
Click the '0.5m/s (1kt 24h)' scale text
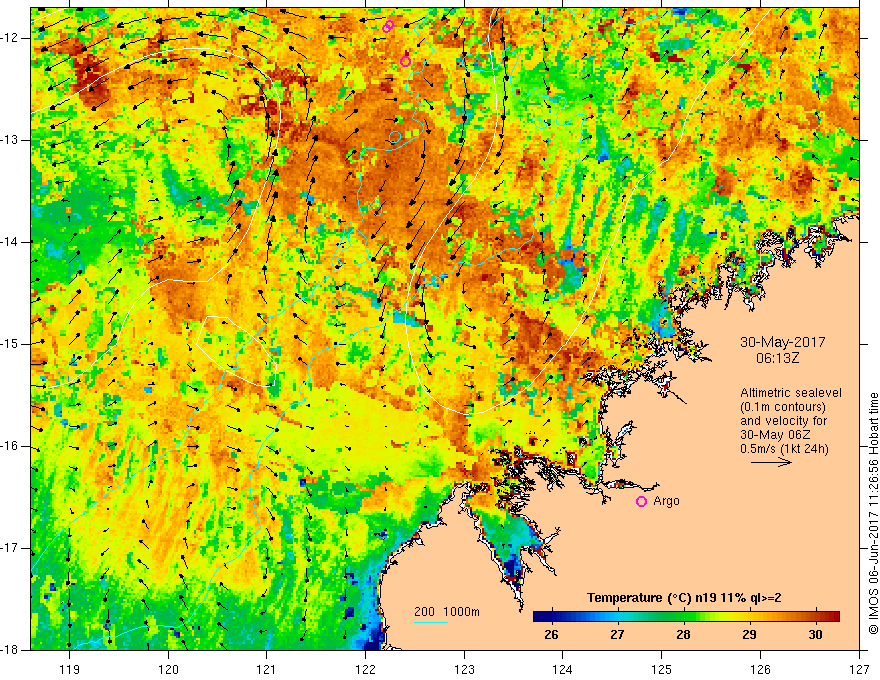coord(784,449)
